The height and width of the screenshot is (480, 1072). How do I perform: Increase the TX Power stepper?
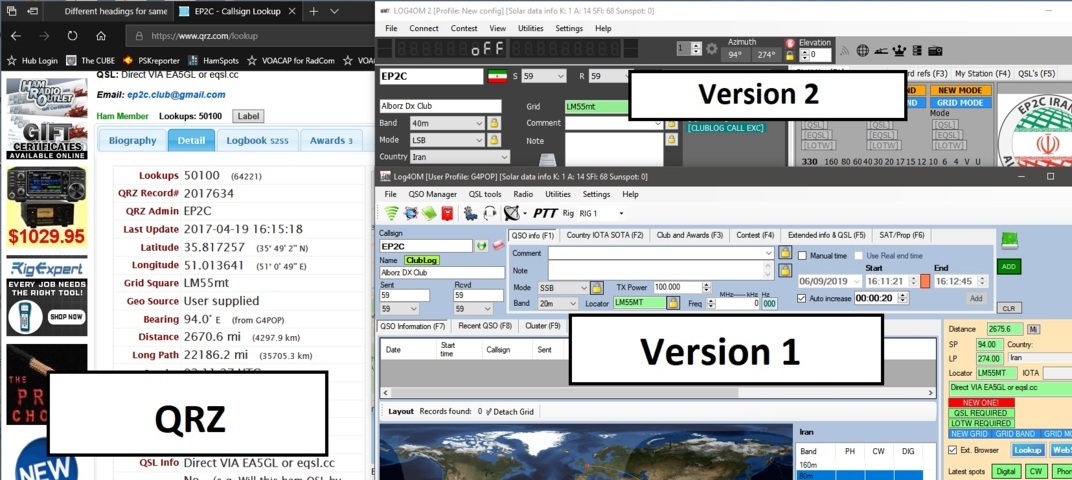[x=706, y=284]
